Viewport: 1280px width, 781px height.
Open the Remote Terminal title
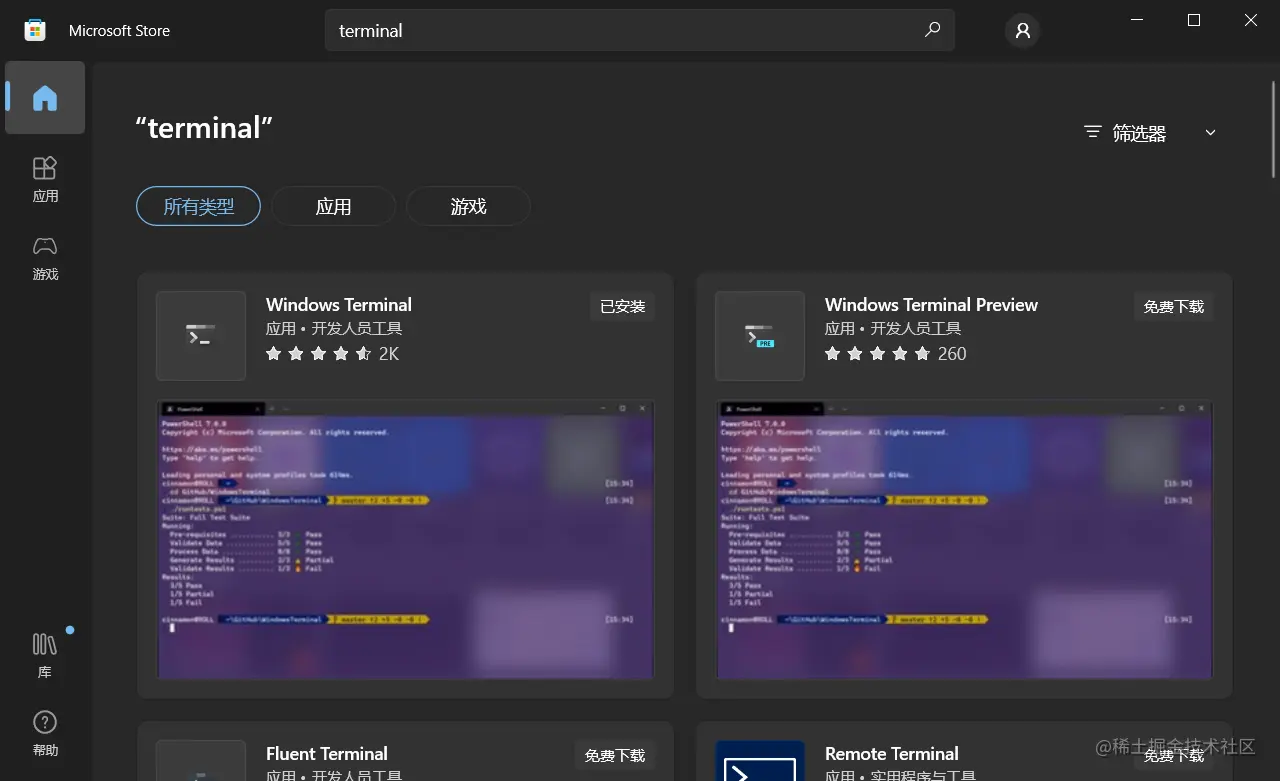[892, 754]
